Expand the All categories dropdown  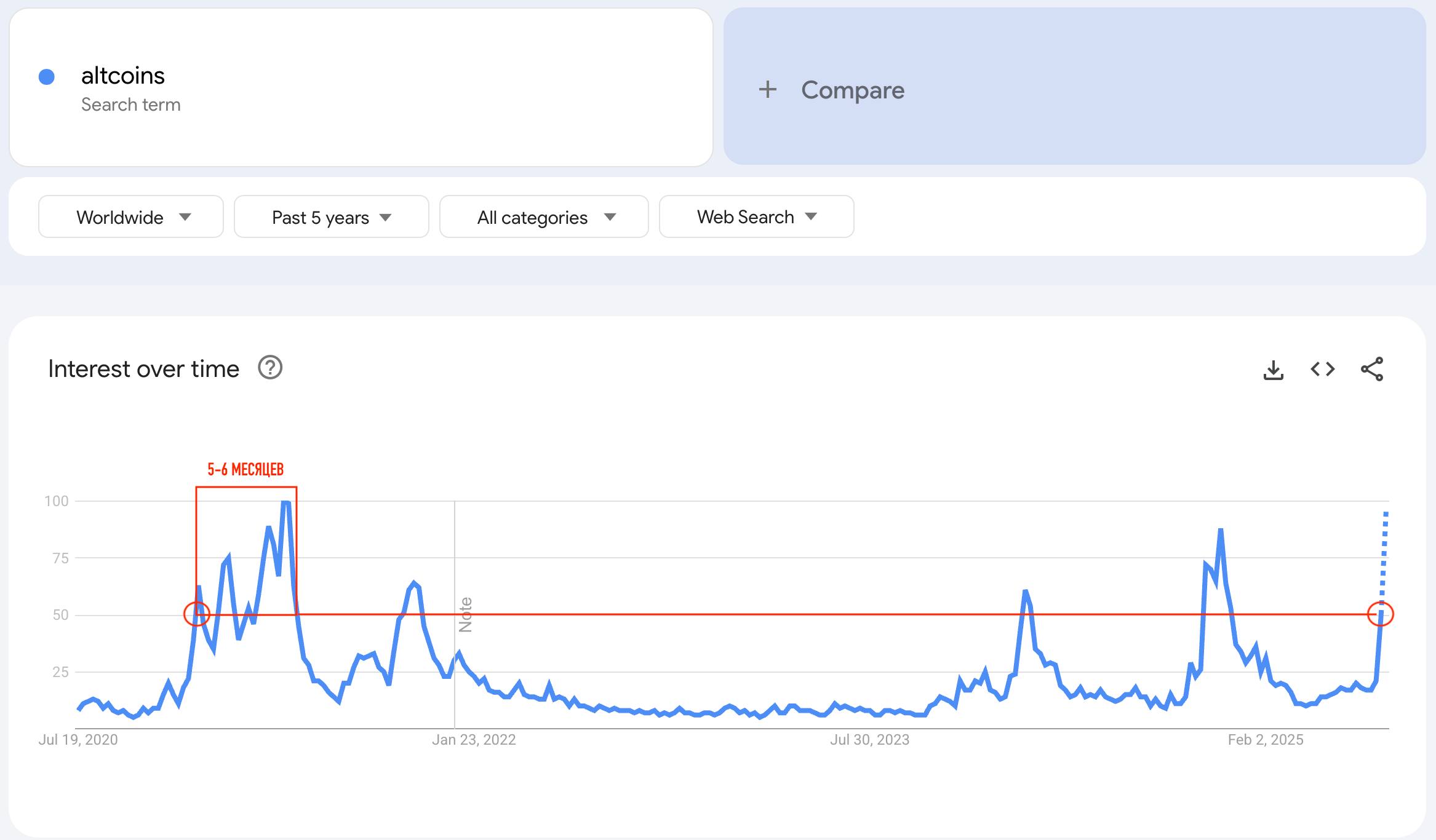pyautogui.click(x=544, y=216)
